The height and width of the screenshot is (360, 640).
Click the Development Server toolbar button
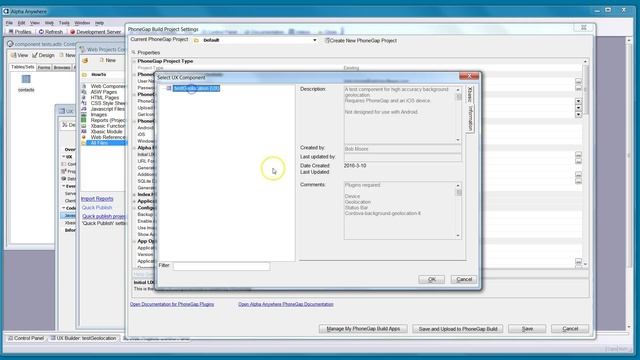pos(96,31)
